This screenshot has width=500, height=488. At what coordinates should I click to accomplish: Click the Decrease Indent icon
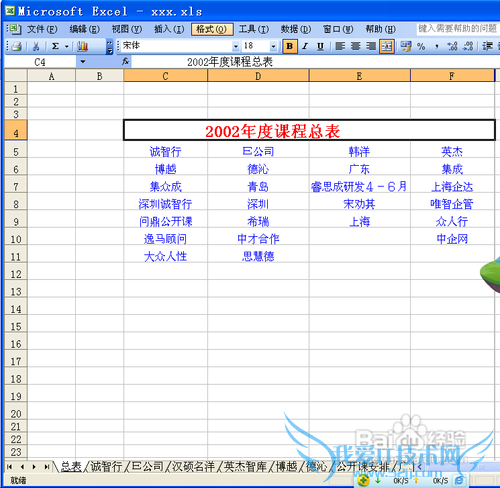tap(488, 46)
